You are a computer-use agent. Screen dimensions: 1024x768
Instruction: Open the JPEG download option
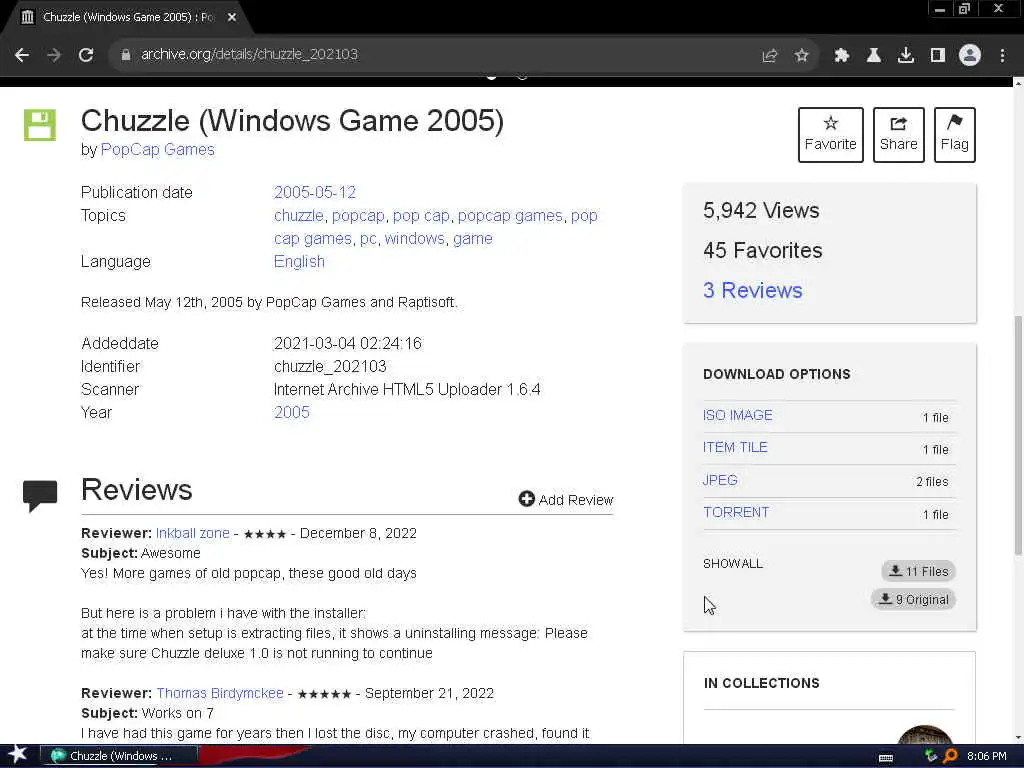720,480
